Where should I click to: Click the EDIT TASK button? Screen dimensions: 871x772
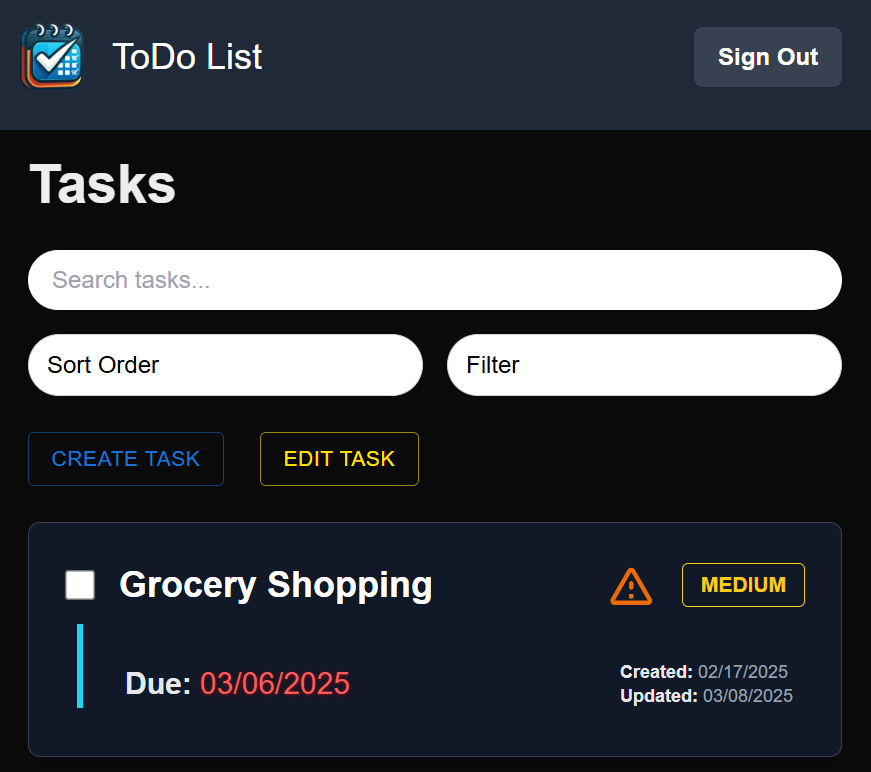pos(339,459)
